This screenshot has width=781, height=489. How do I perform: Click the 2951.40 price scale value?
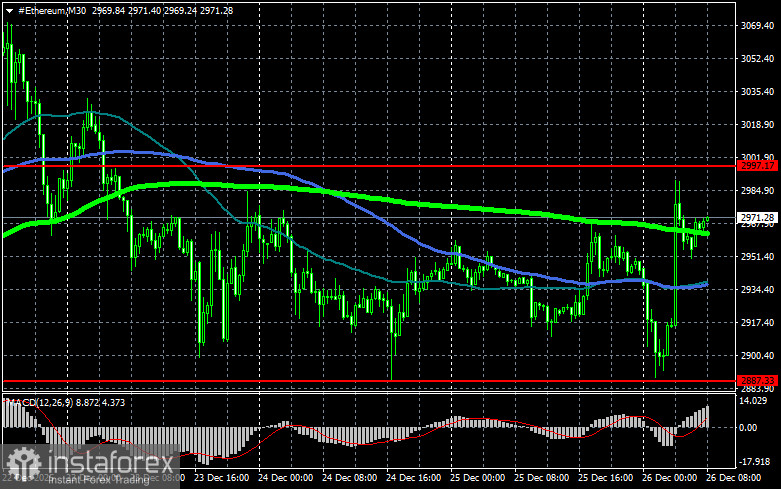[757, 256]
